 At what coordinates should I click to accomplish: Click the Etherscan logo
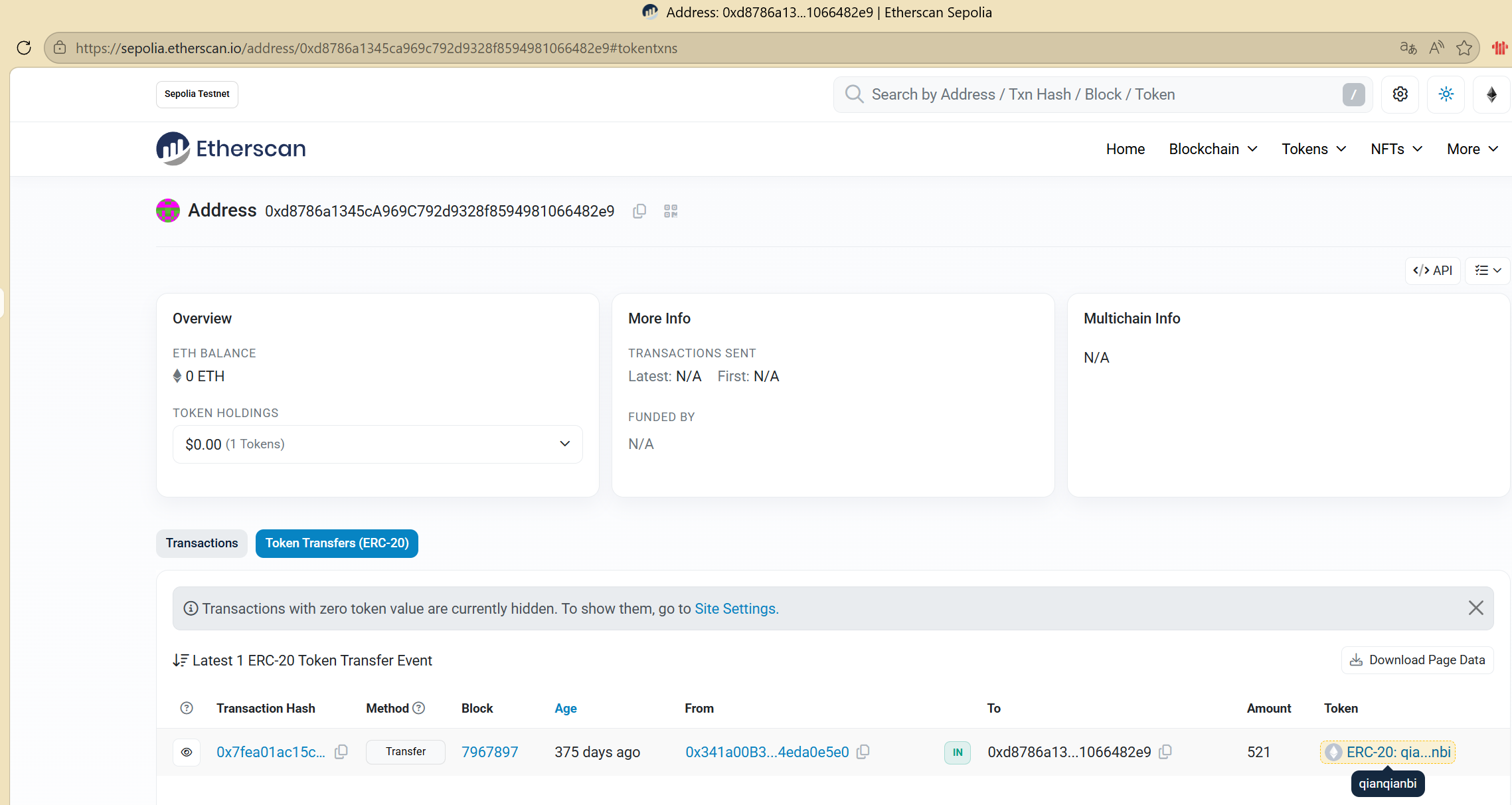(x=231, y=148)
